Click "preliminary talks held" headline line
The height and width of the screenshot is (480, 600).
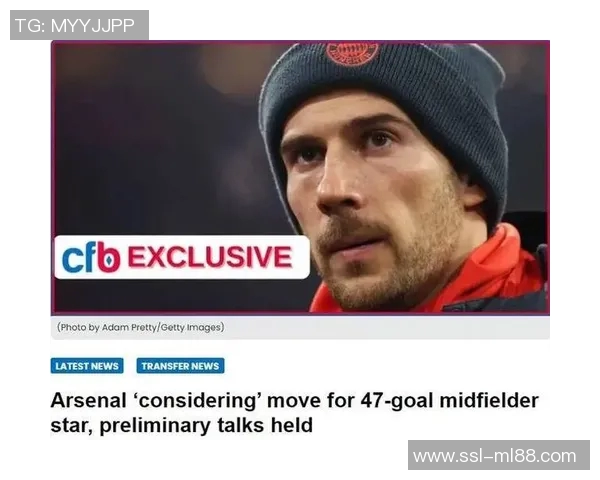pos(206,425)
